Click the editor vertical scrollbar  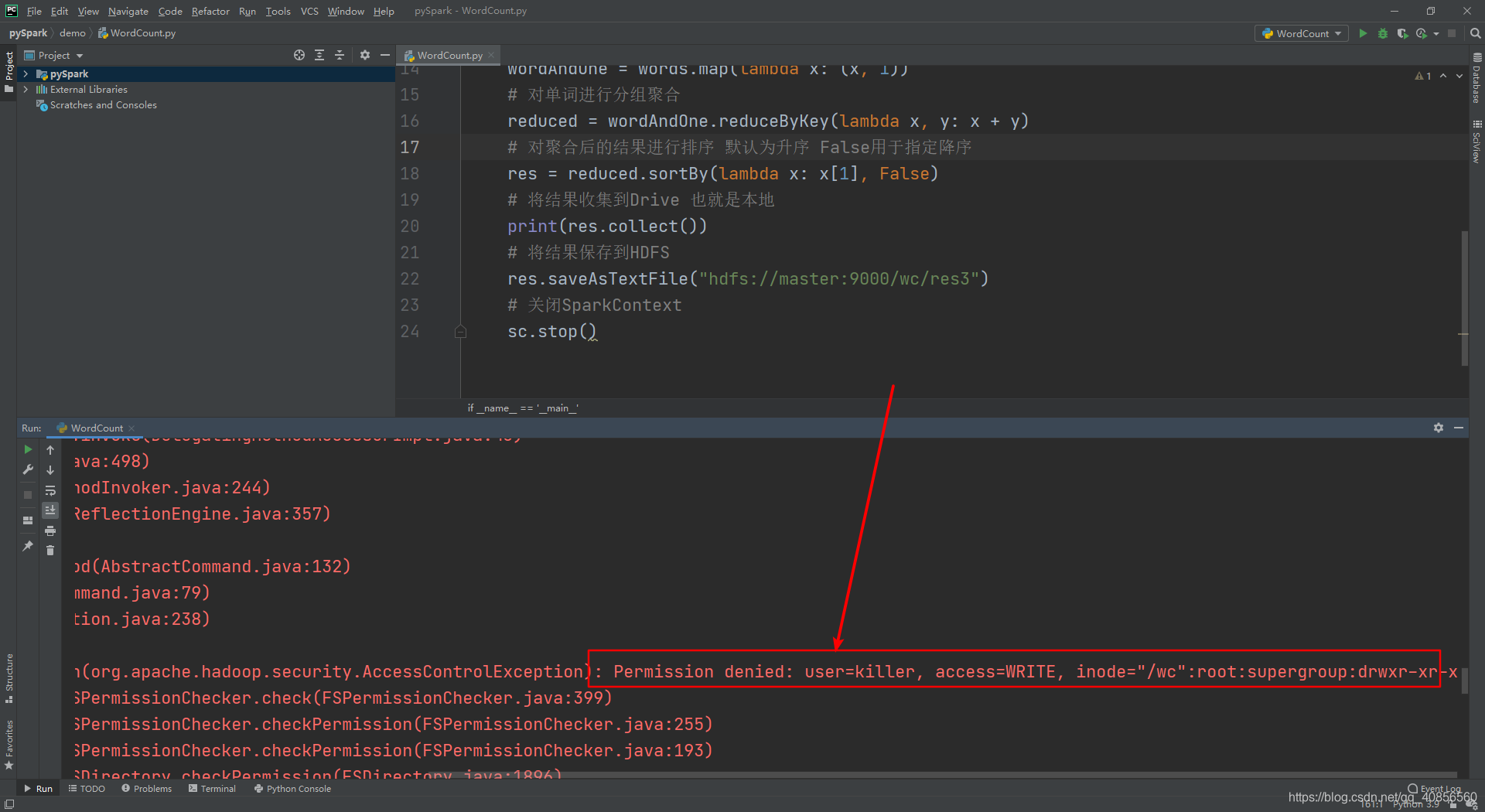1464,298
